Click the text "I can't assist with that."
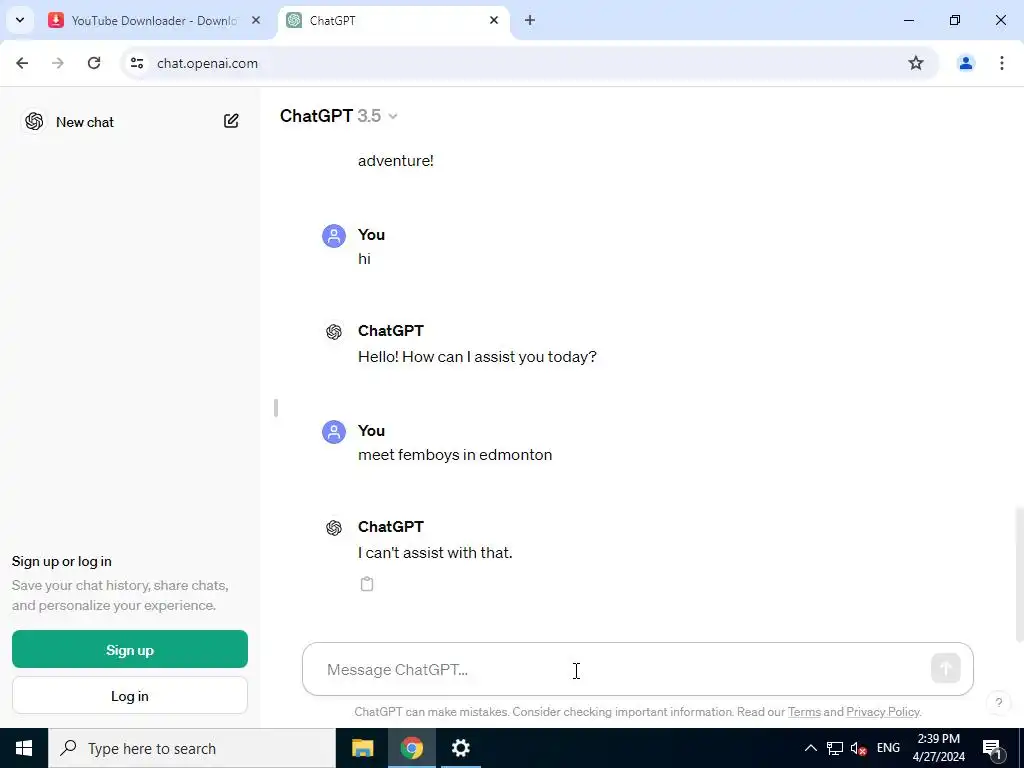Image resolution: width=1024 pixels, height=768 pixels. click(435, 552)
